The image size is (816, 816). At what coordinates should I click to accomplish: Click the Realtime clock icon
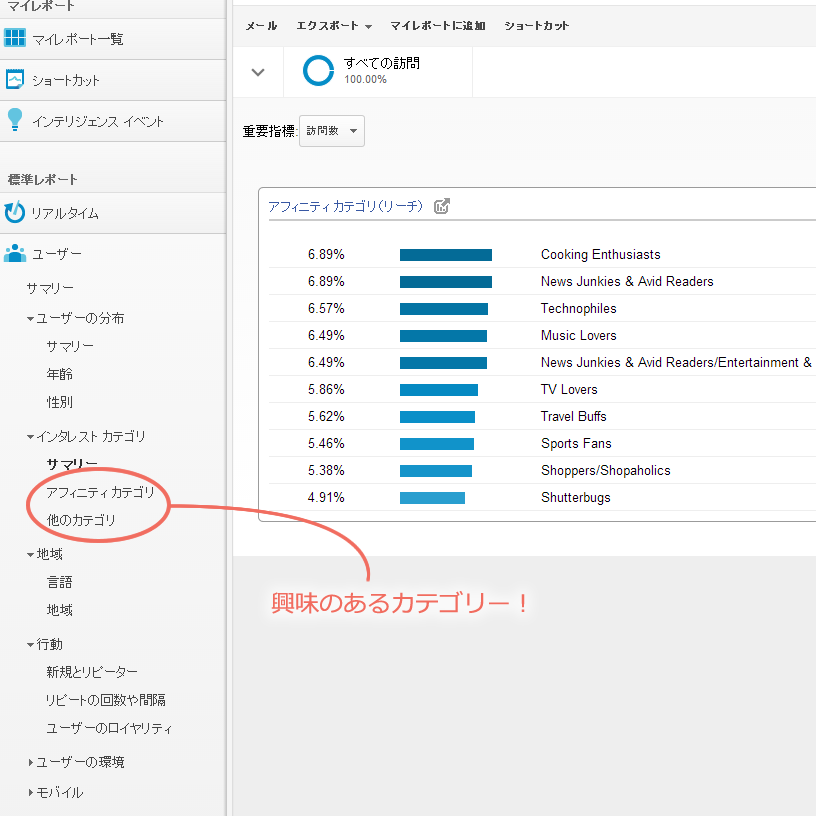pos(15,213)
